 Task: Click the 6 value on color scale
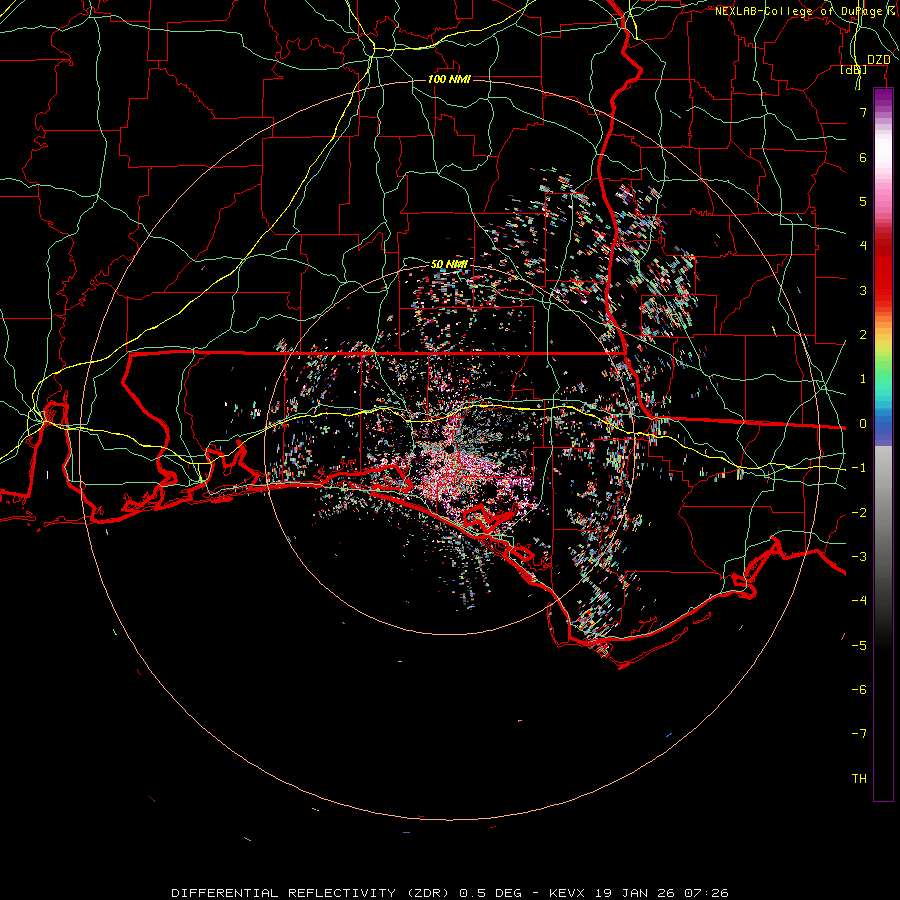[x=863, y=157]
